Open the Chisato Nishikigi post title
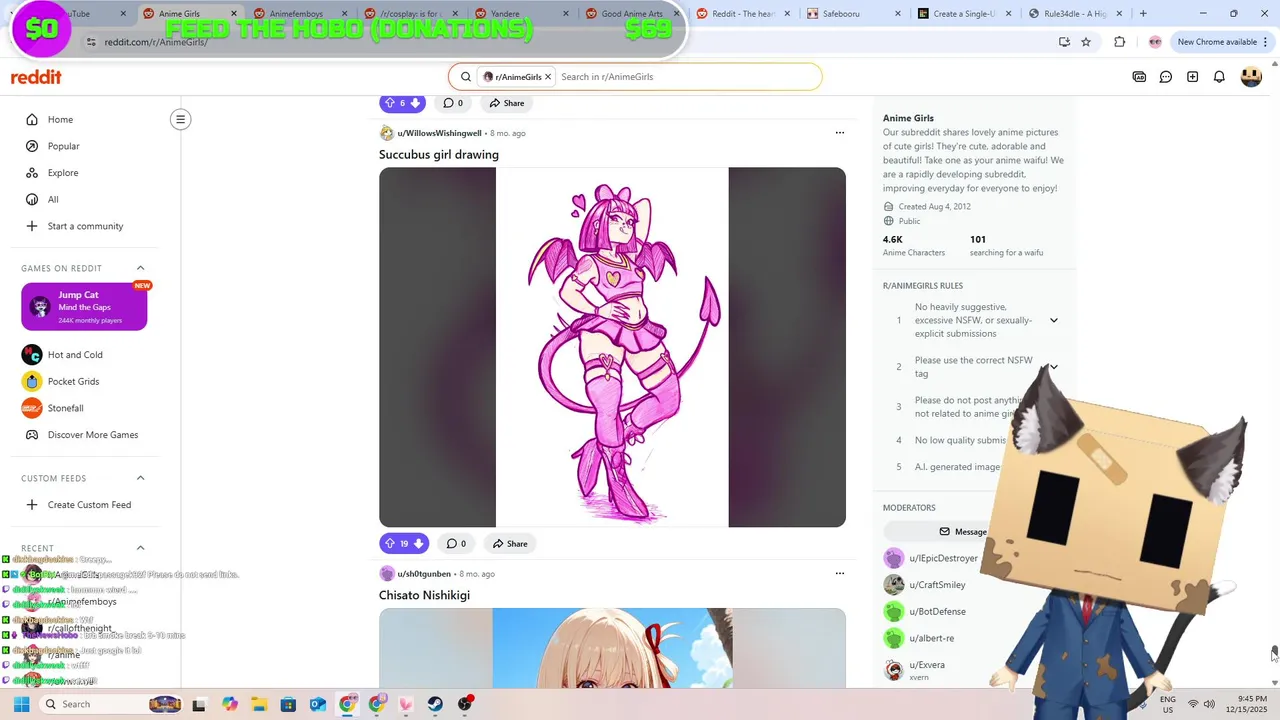 pos(424,595)
